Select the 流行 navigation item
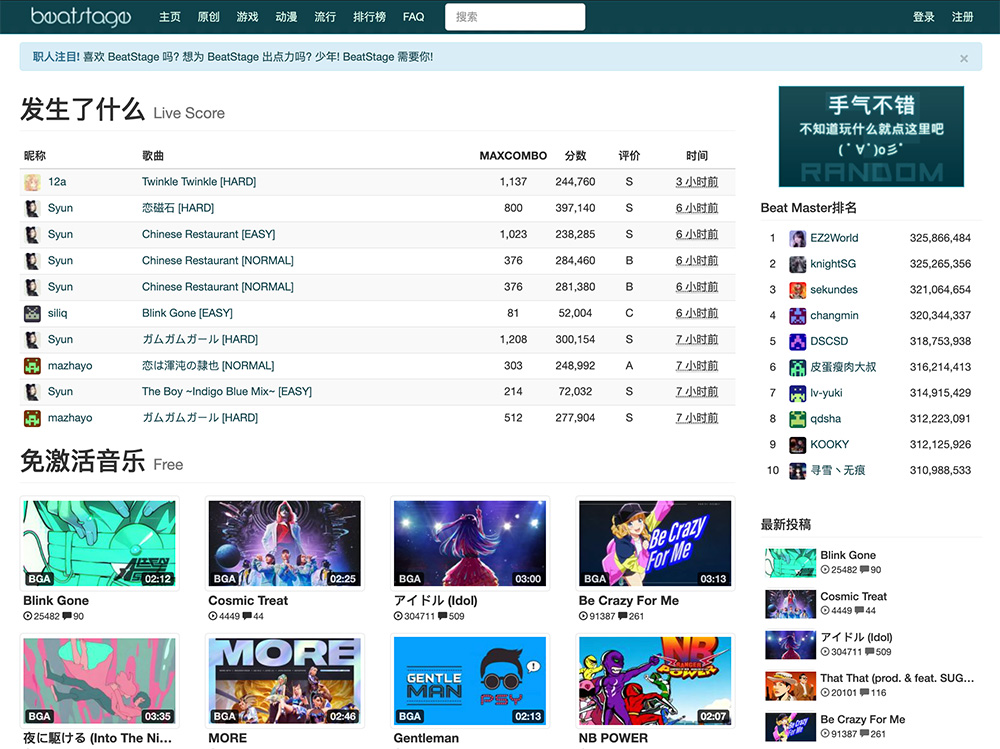Image resolution: width=1000 pixels, height=749 pixels. pyautogui.click(x=325, y=17)
